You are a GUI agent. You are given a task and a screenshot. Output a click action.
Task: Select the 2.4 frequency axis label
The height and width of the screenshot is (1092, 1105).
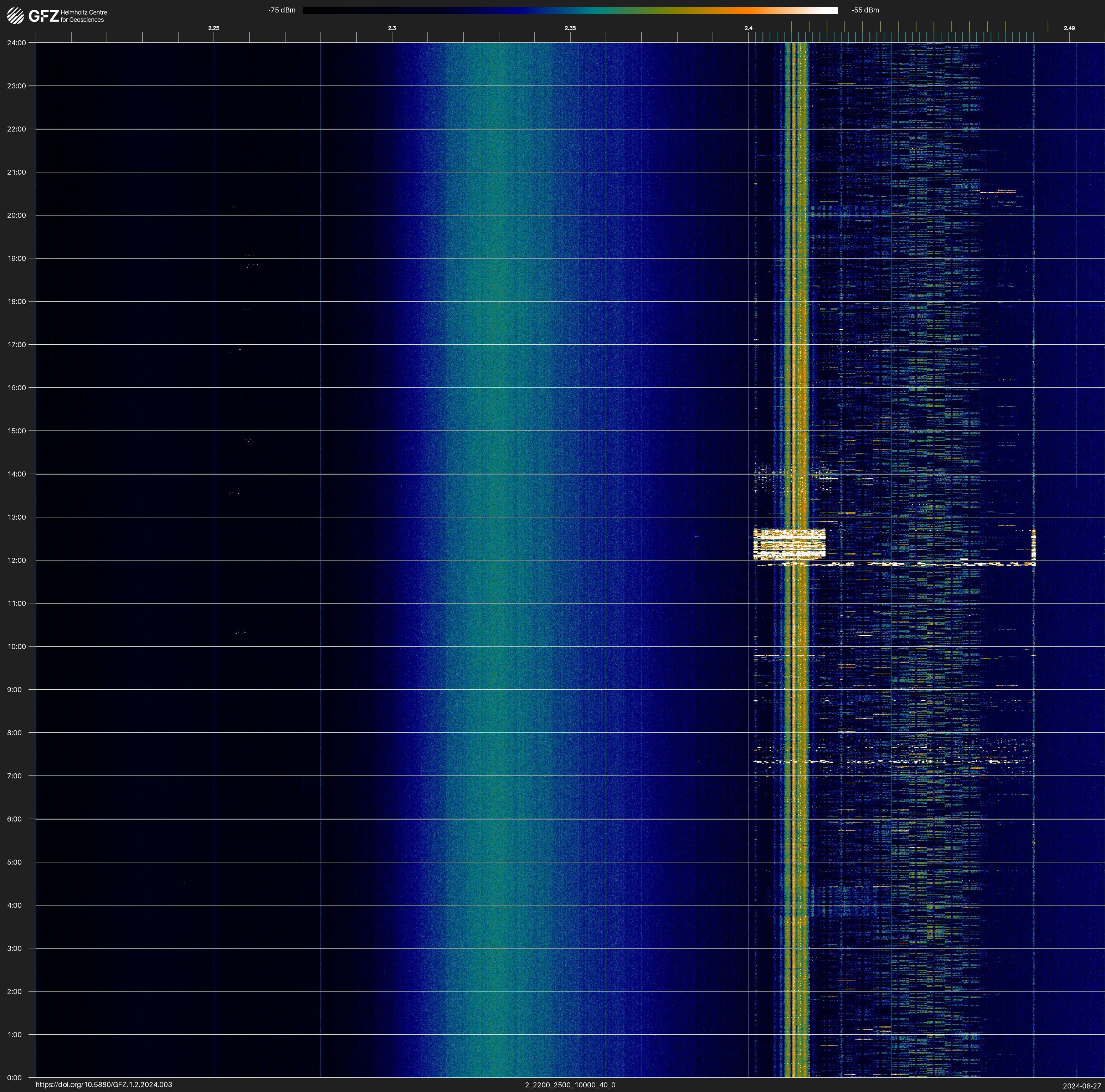click(x=748, y=28)
